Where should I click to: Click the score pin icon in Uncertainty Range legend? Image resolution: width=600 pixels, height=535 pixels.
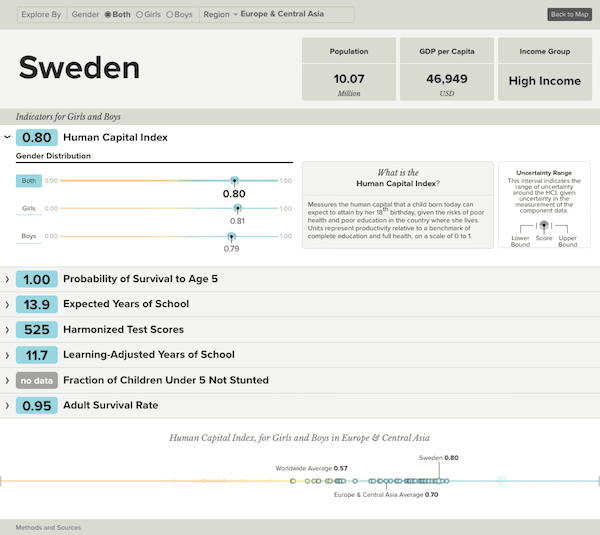(544, 226)
